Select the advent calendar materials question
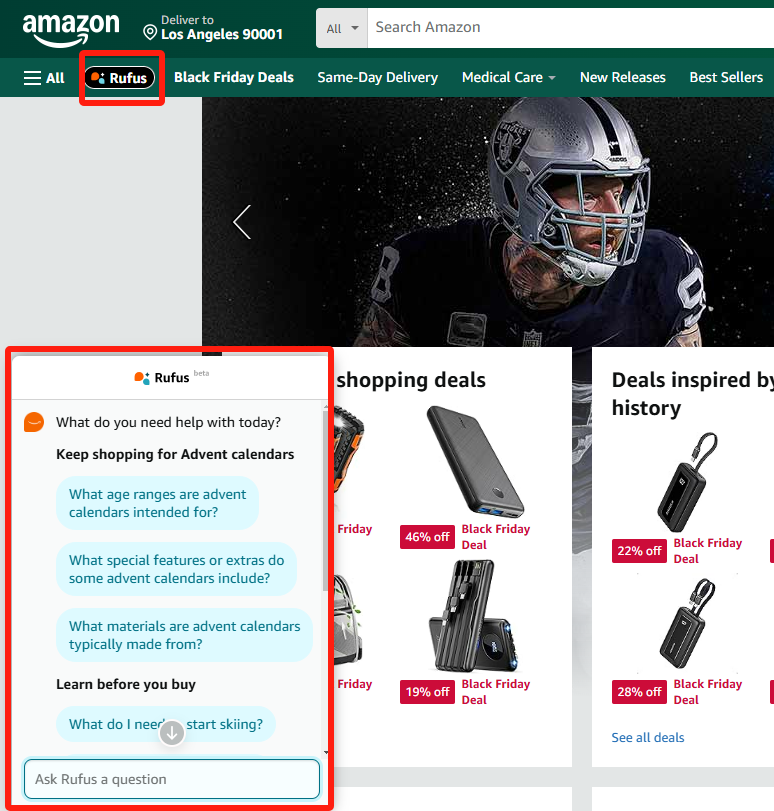The height and width of the screenshot is (811, 774). click(184, 635)
